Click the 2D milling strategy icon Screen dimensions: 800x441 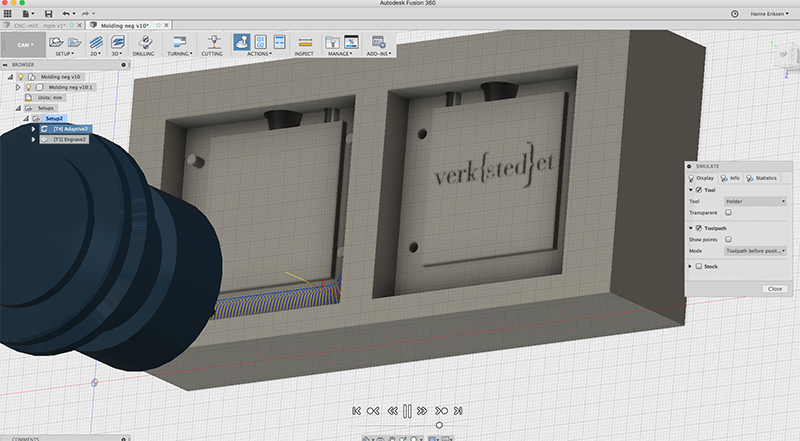click(x=96, y=42)
